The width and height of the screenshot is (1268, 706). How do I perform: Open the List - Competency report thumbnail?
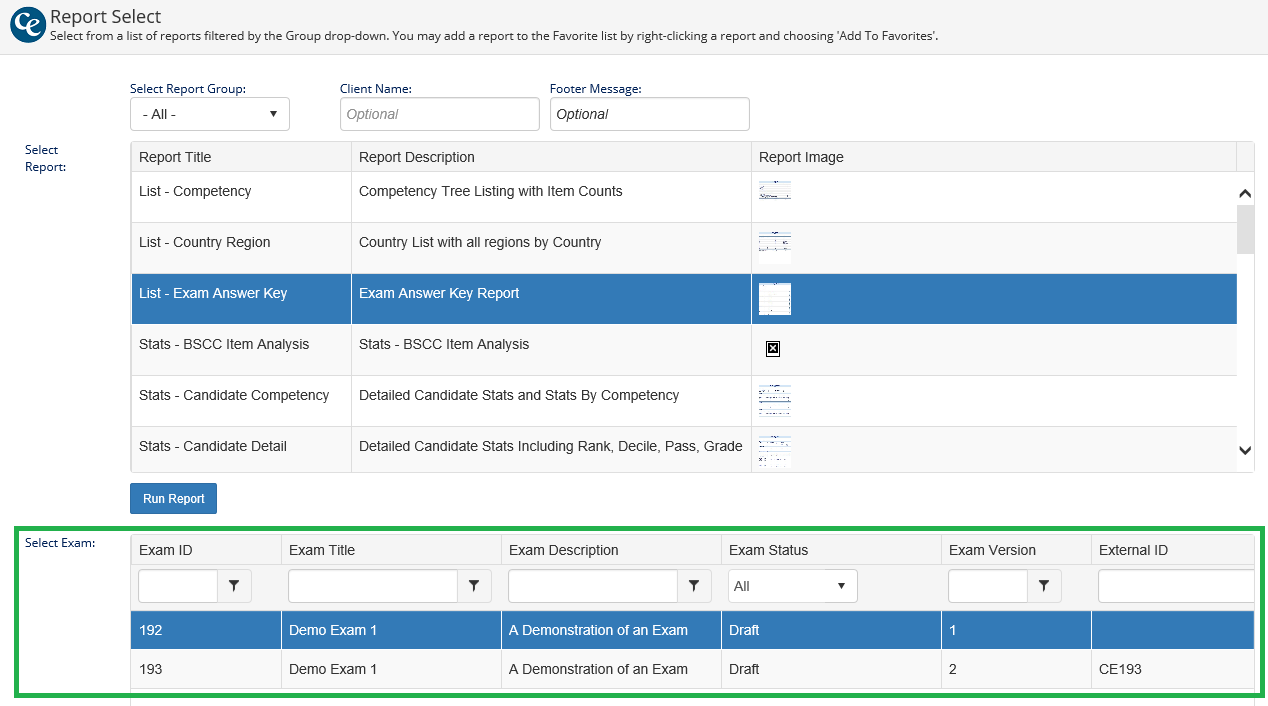point(774,191)
